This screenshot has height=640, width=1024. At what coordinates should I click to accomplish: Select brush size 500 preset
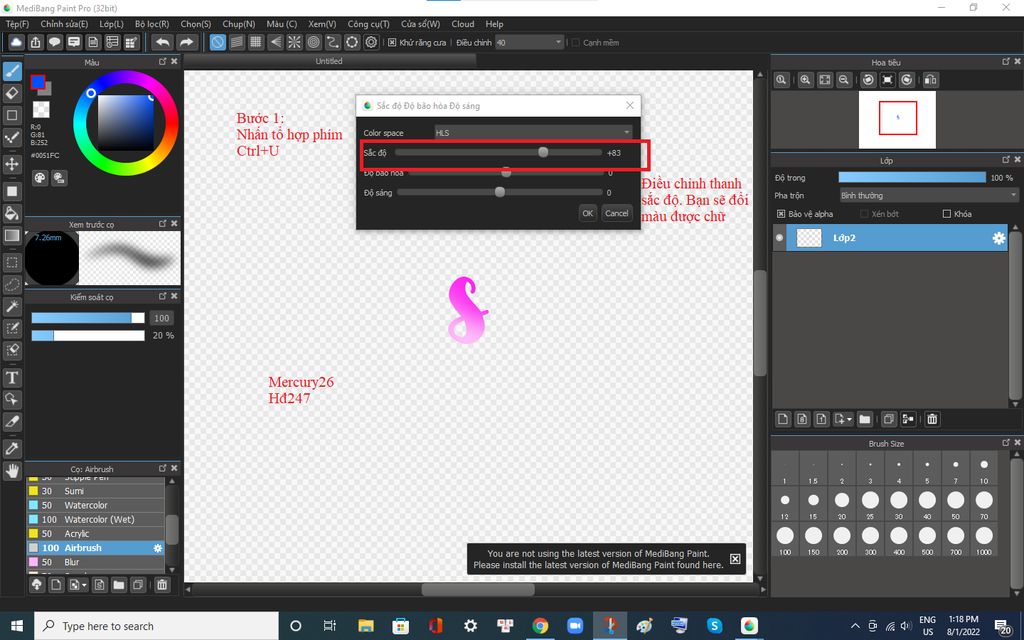[927, 539]
